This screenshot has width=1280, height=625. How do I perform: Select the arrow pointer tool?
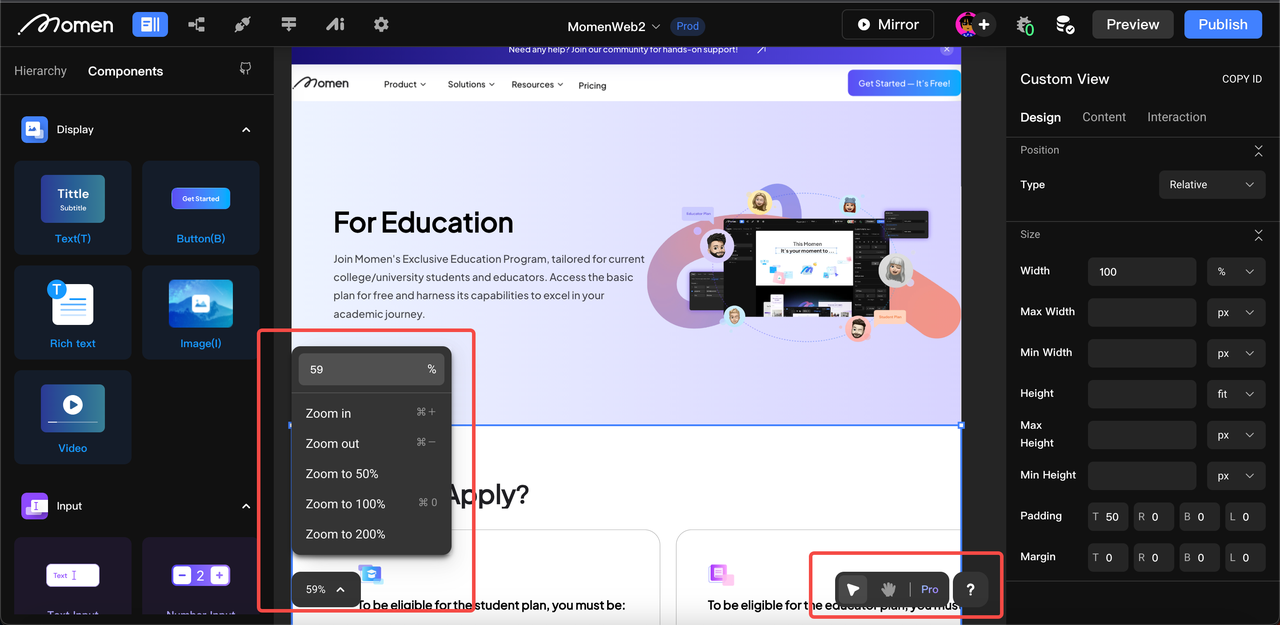(853, 589)
